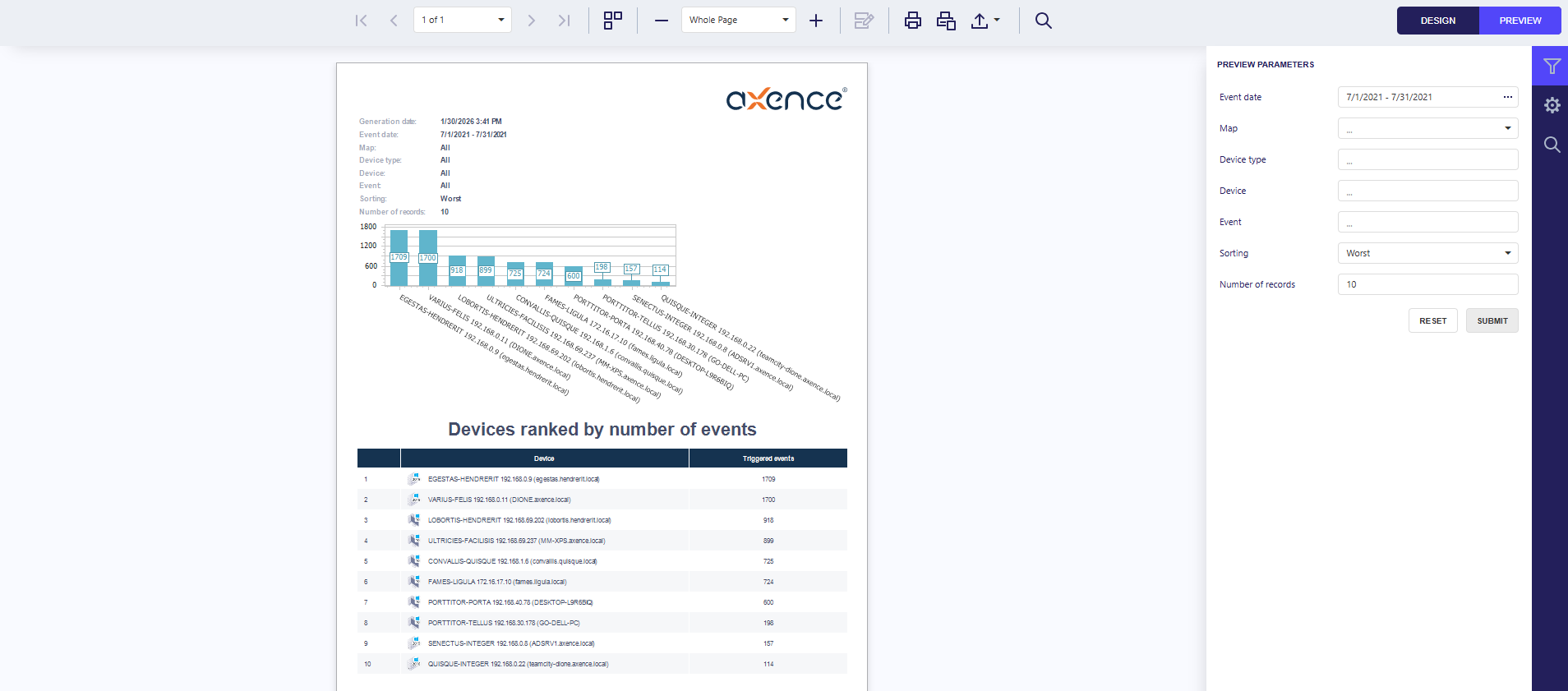1568x691 pixels.
Task: Go to the first page
Action: point(361,21)
